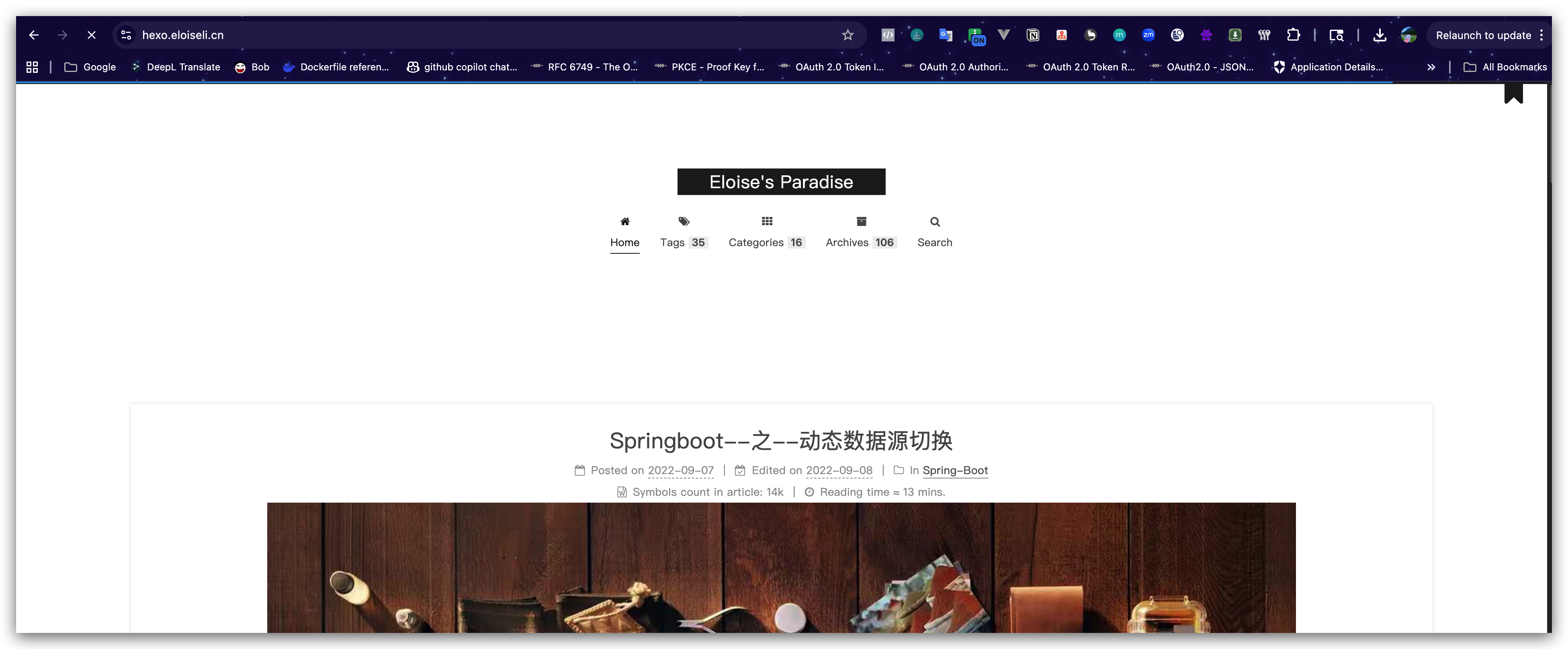This screenshot has width=1568, height=649.
Task: Open the Google Translate extension
Action: point(945,35)
